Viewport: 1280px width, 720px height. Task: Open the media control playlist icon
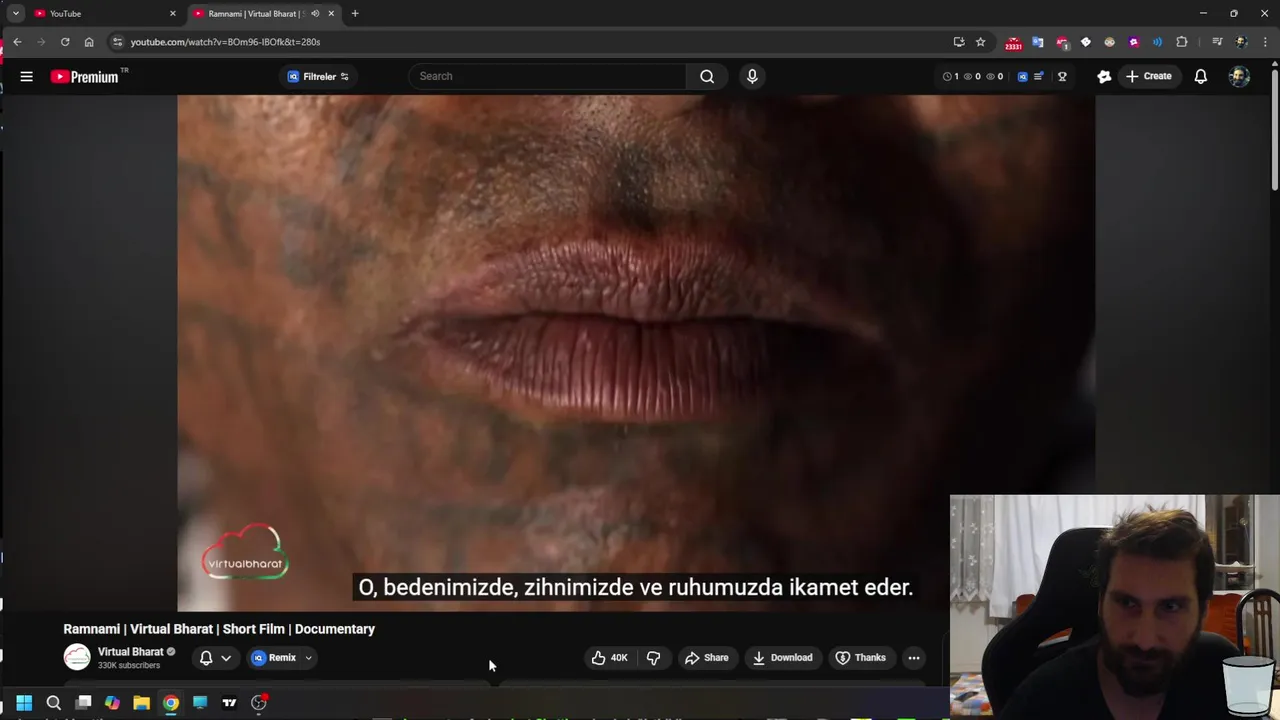(x=1217, y=42)
